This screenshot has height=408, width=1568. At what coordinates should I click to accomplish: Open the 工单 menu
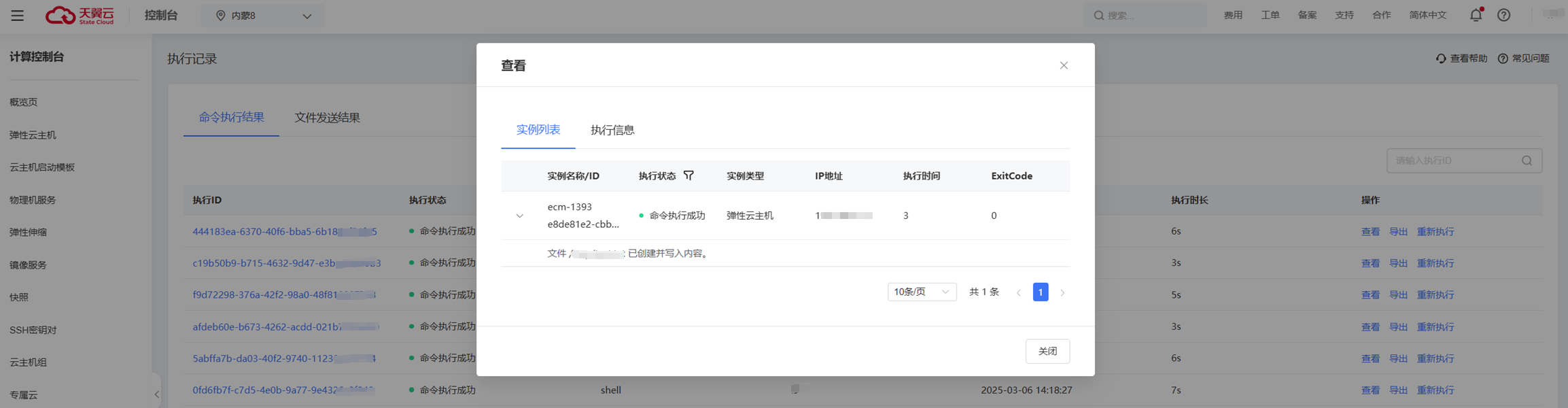1270,15
